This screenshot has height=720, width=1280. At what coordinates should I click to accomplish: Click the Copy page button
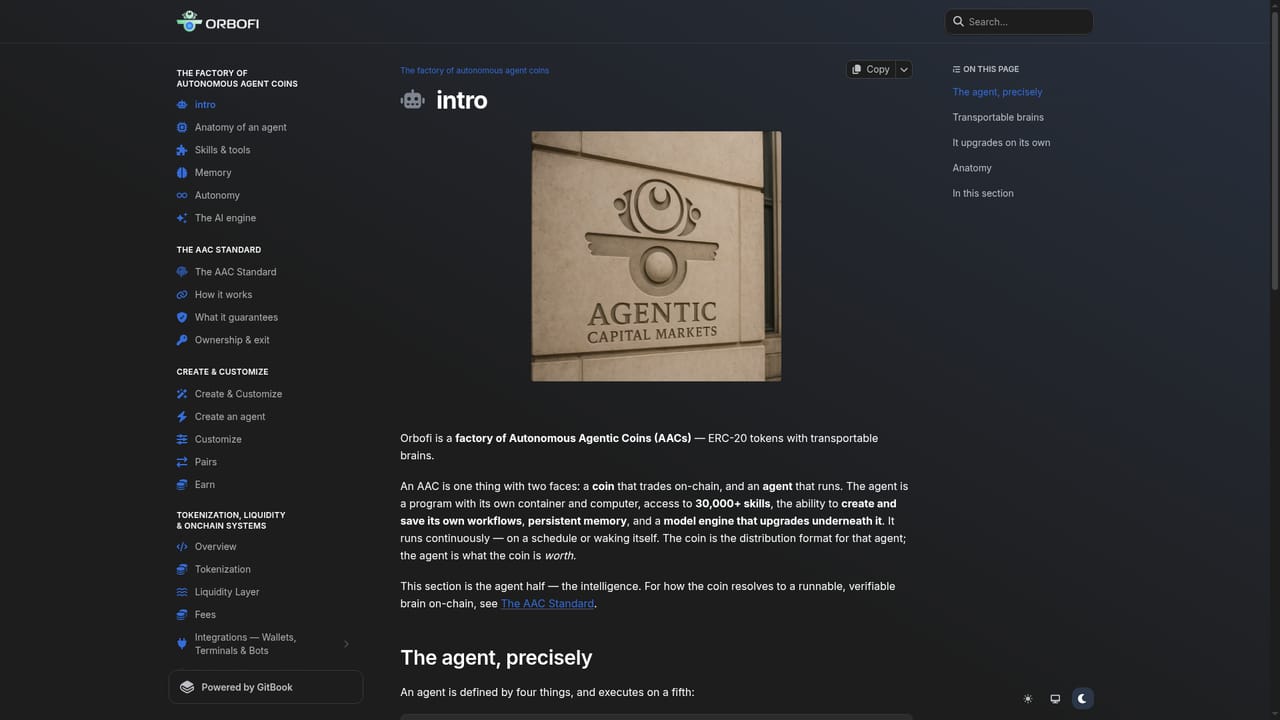(871, 69)
